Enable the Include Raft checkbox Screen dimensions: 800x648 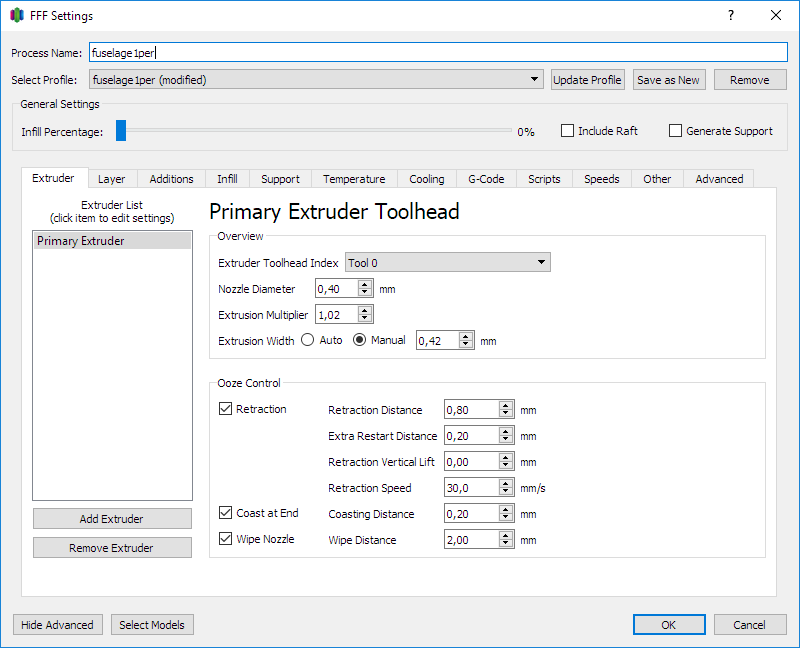pyautogui.click(x=568, y=131)
